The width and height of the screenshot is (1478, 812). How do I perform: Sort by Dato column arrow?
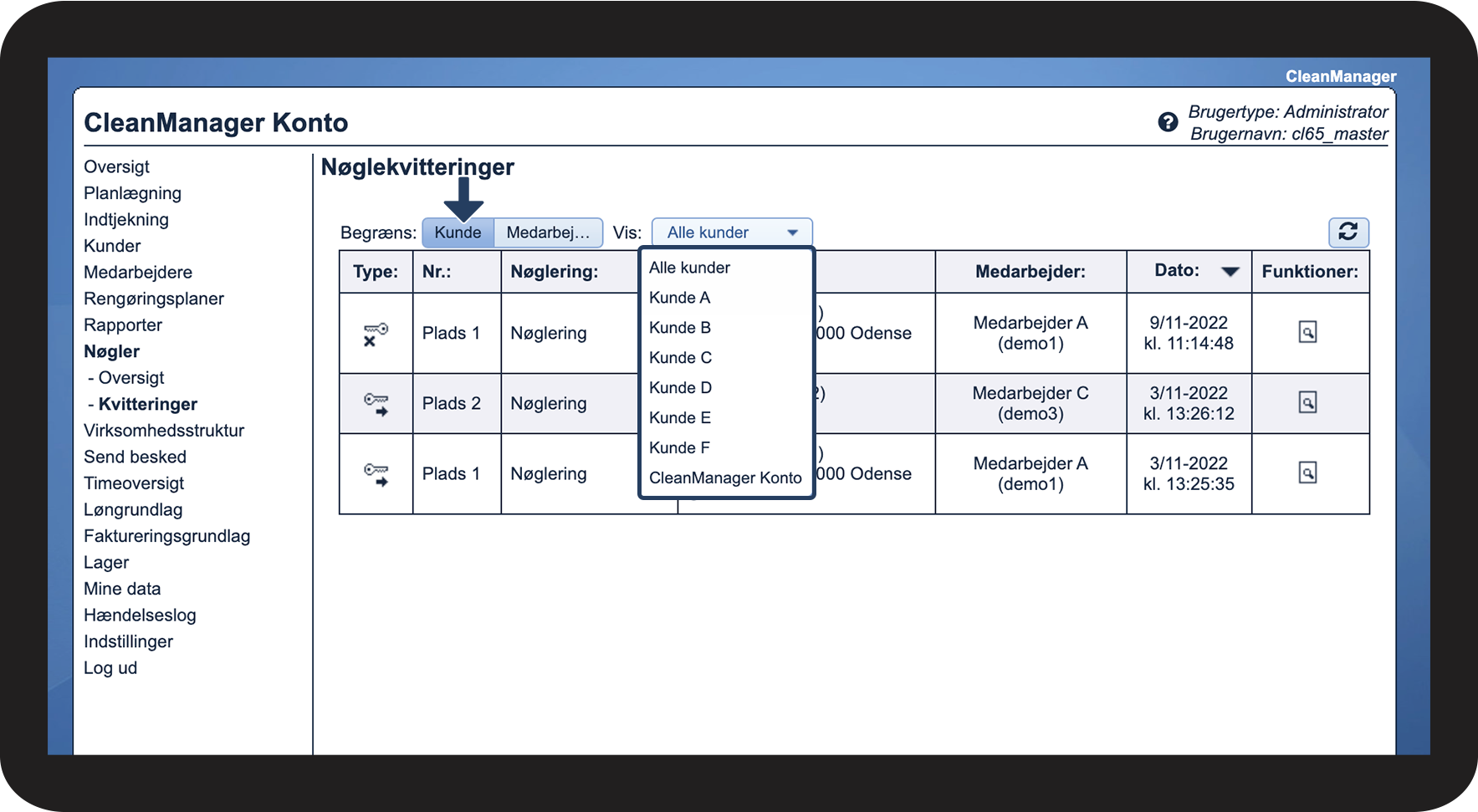(x=1230, y=271)
